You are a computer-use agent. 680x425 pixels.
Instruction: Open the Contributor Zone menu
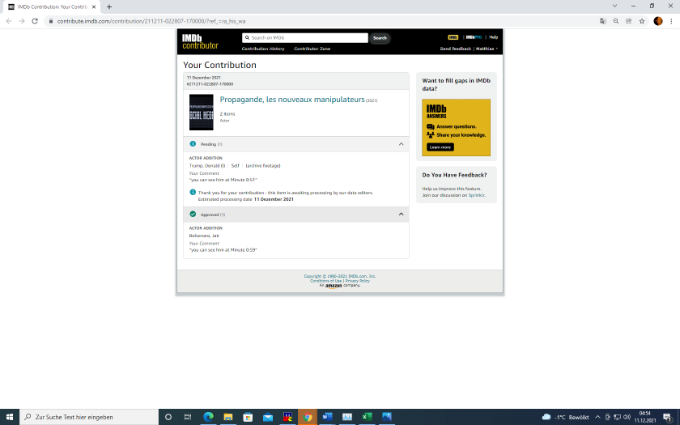312,49
